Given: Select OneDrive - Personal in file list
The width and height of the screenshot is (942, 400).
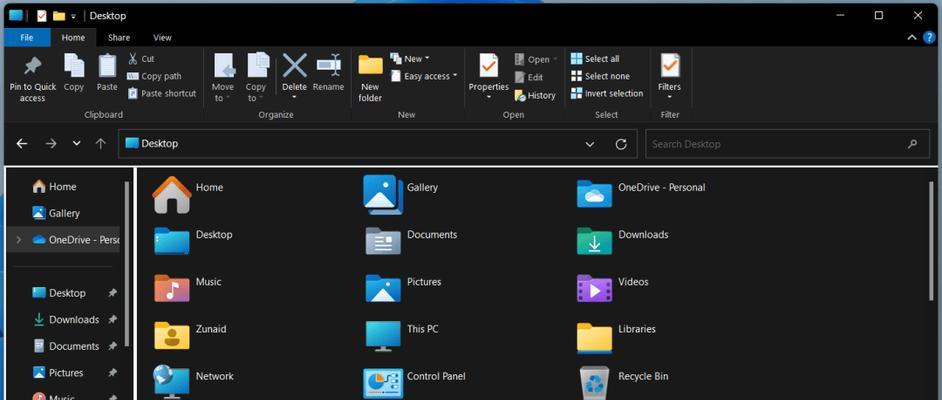Looking at the screenshot, I should coord(640,193).
